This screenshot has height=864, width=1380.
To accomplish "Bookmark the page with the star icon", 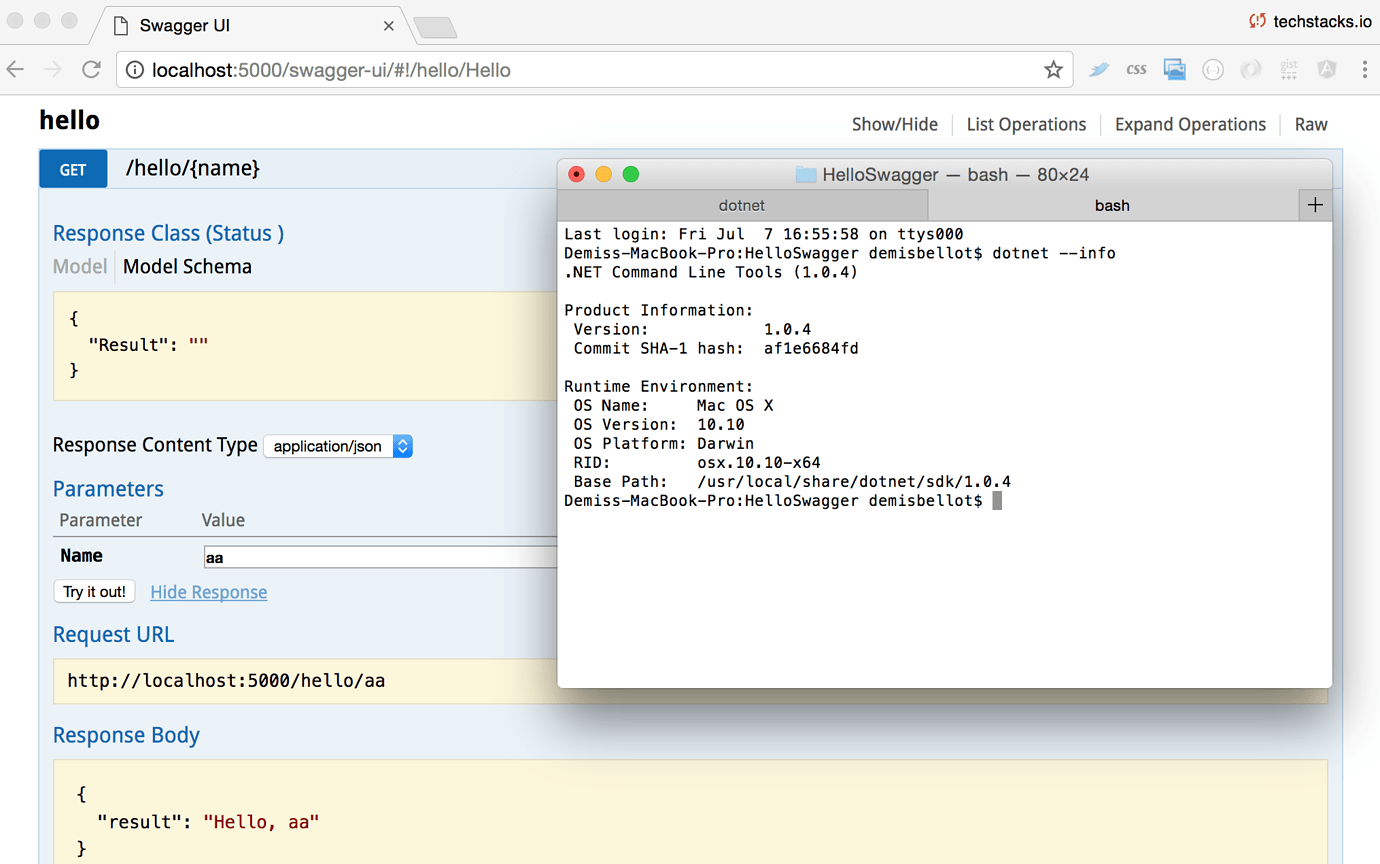I will point(1053,69).
